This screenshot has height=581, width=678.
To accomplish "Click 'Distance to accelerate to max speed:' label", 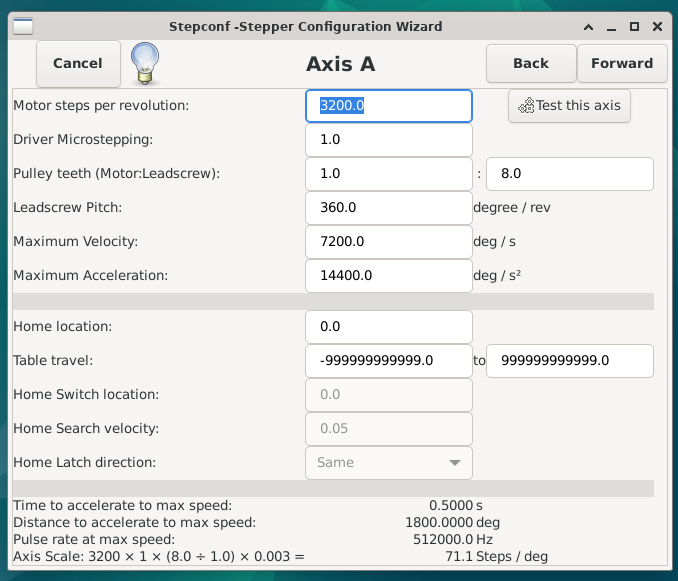I will point(134,522).
